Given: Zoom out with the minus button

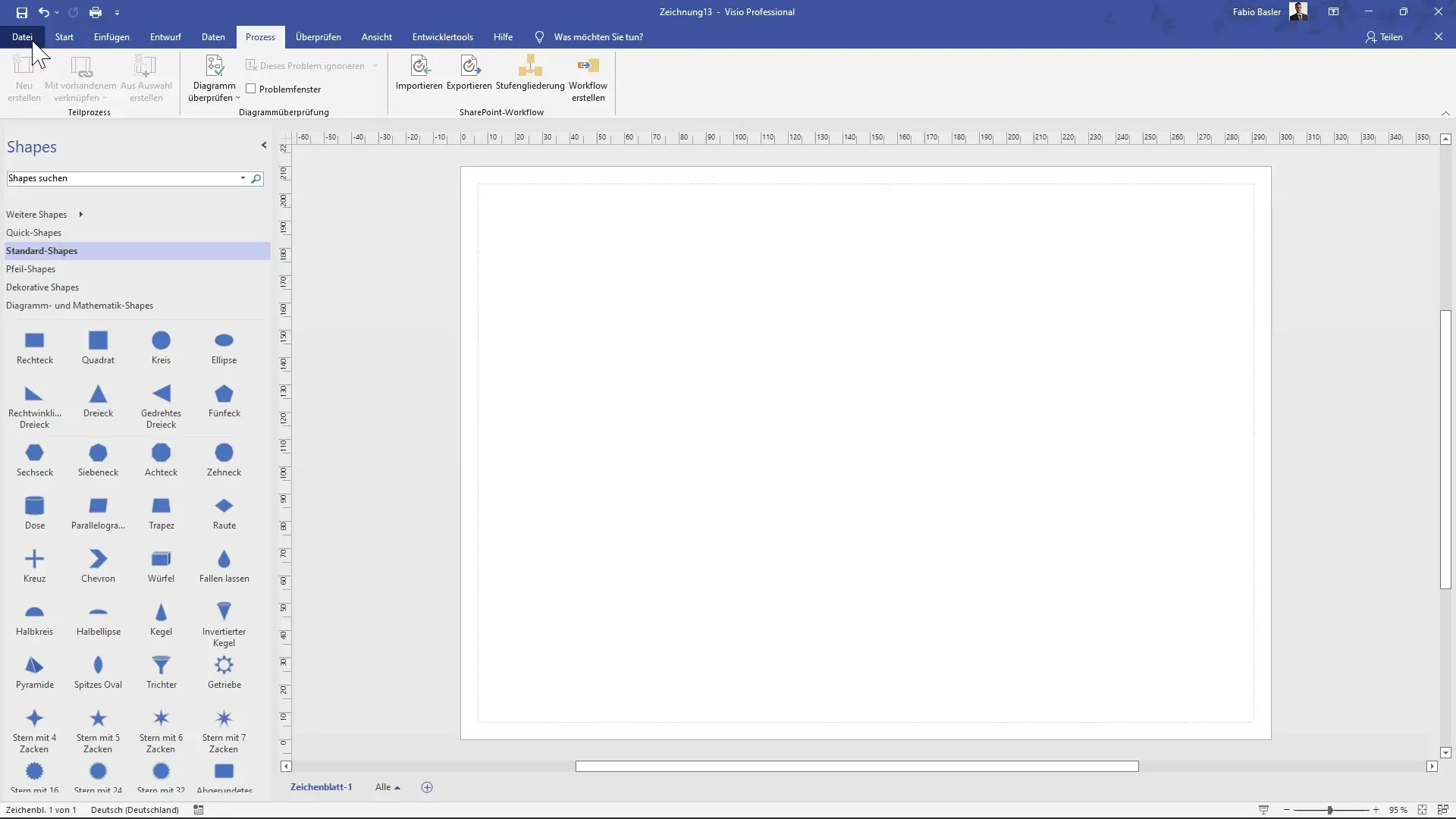Looking at the screenshot, I should tap(1287, 811).
